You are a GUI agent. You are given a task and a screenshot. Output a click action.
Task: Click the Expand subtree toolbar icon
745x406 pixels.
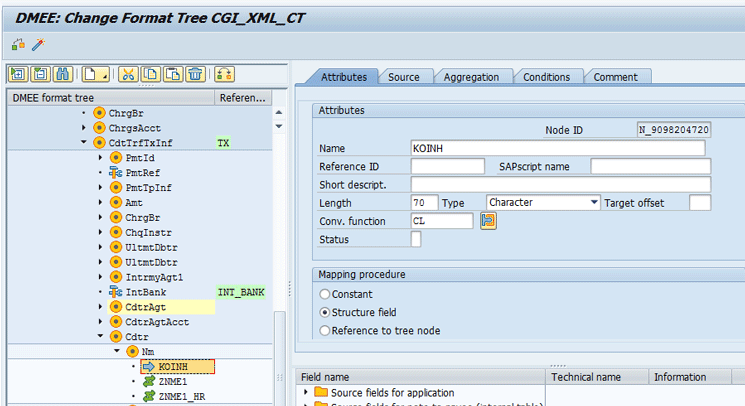point(17,74)
